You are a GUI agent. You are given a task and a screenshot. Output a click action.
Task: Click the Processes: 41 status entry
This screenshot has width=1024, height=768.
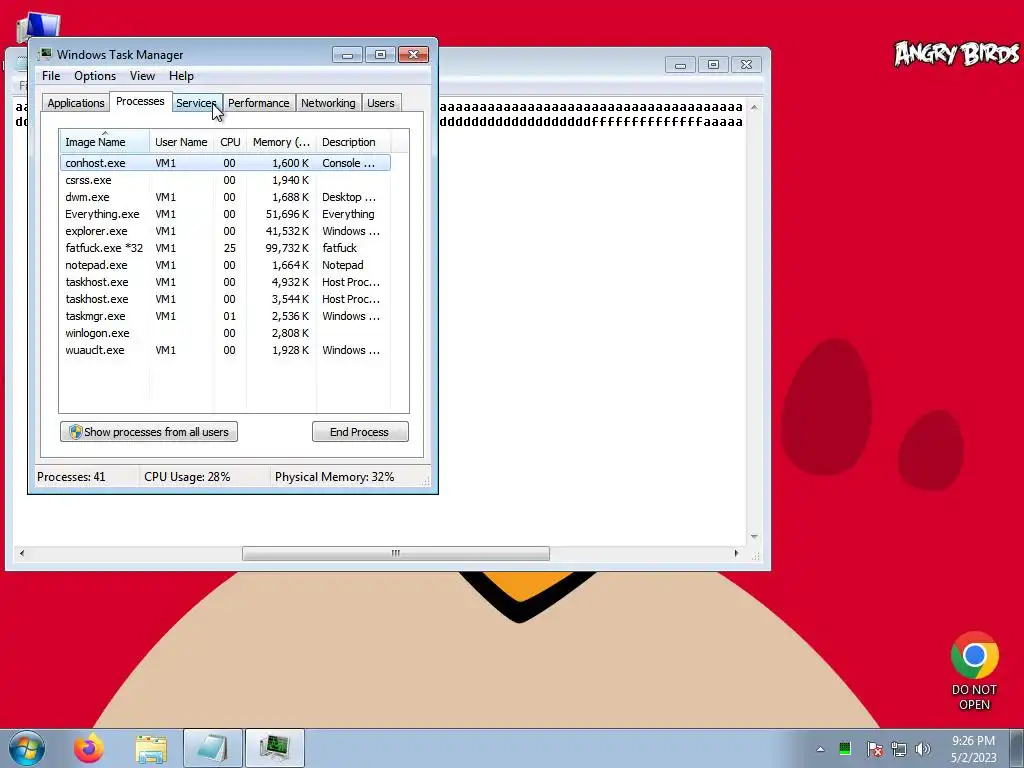click(71, 477)
